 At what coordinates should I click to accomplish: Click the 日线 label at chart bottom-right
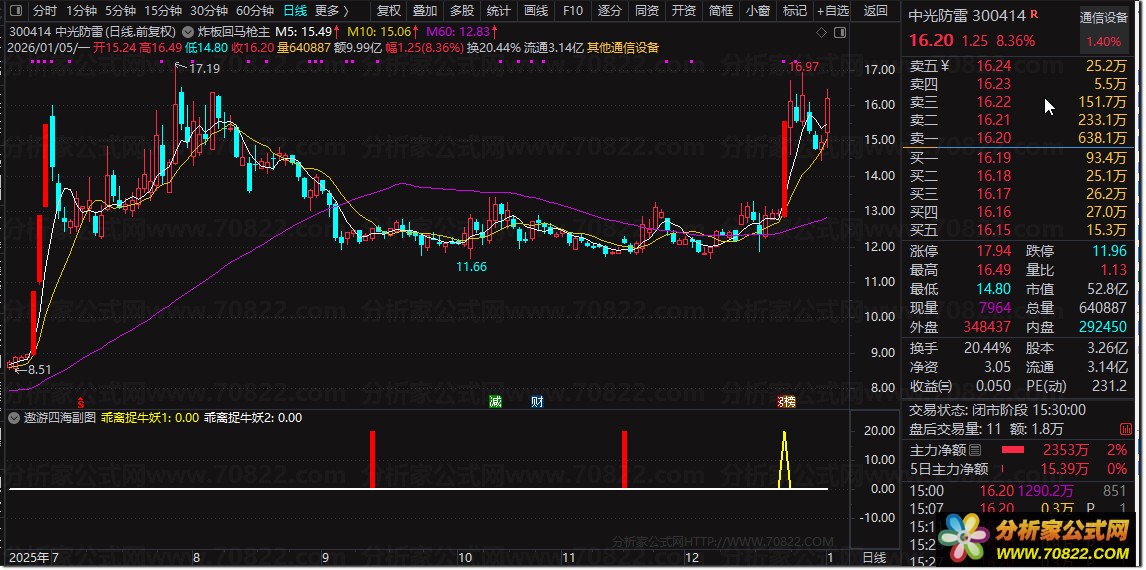click(x=875, y=558)
